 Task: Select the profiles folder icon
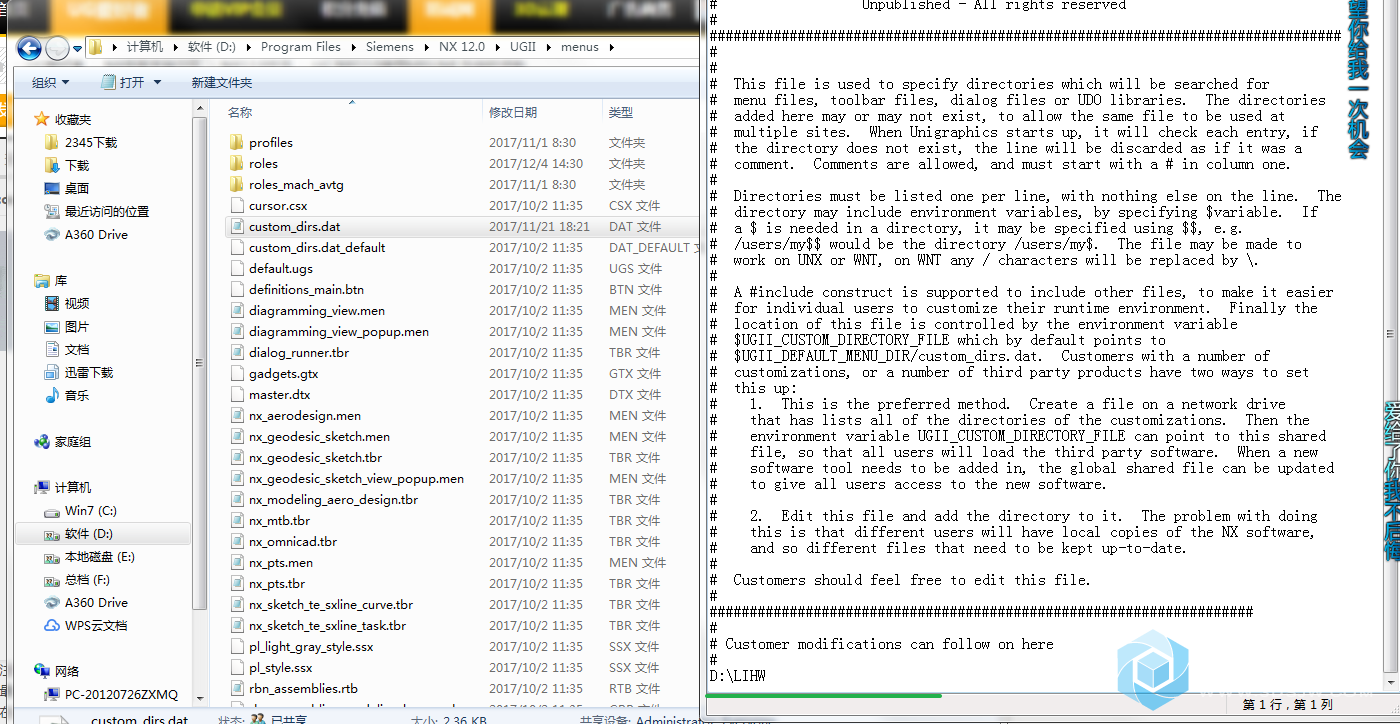pyautogui.click(x=236, y=143)
